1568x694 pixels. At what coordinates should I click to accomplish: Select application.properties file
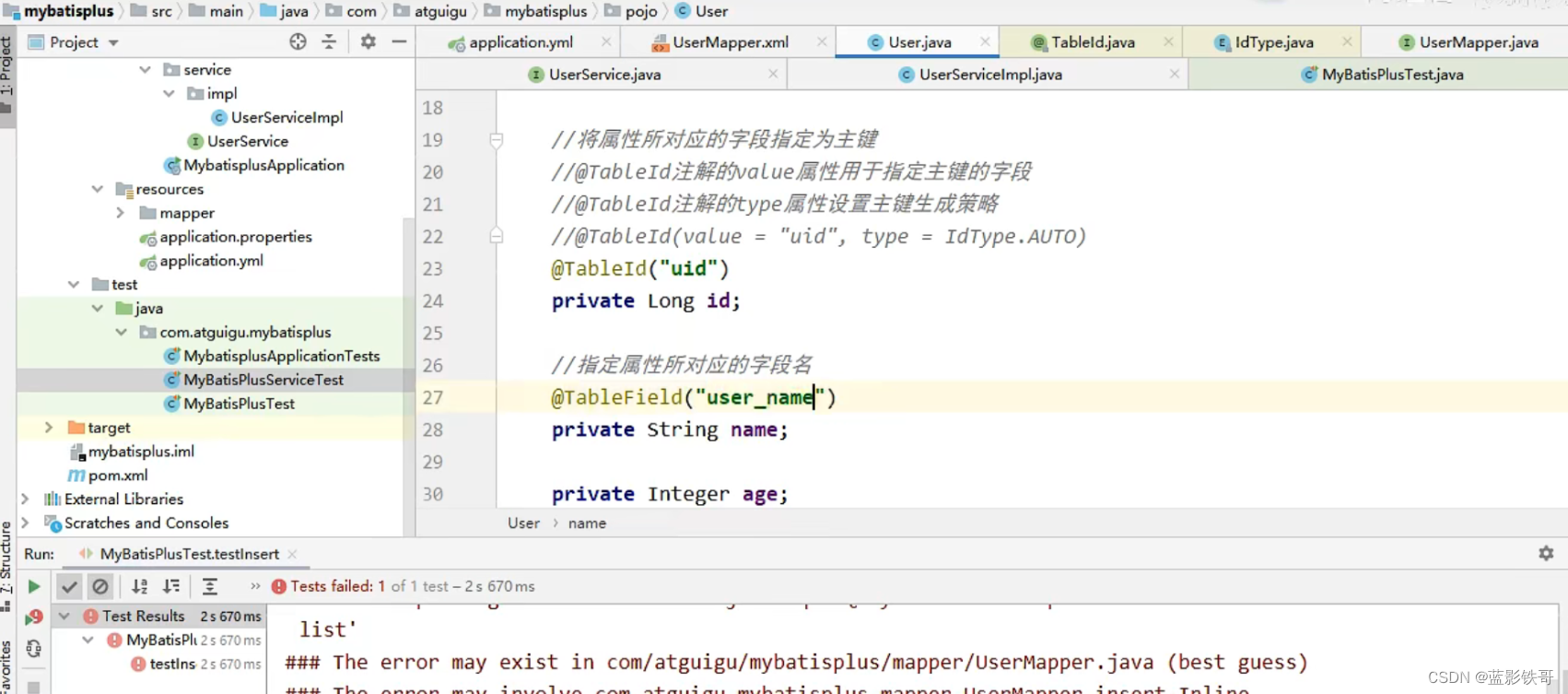tap(226, 237)
